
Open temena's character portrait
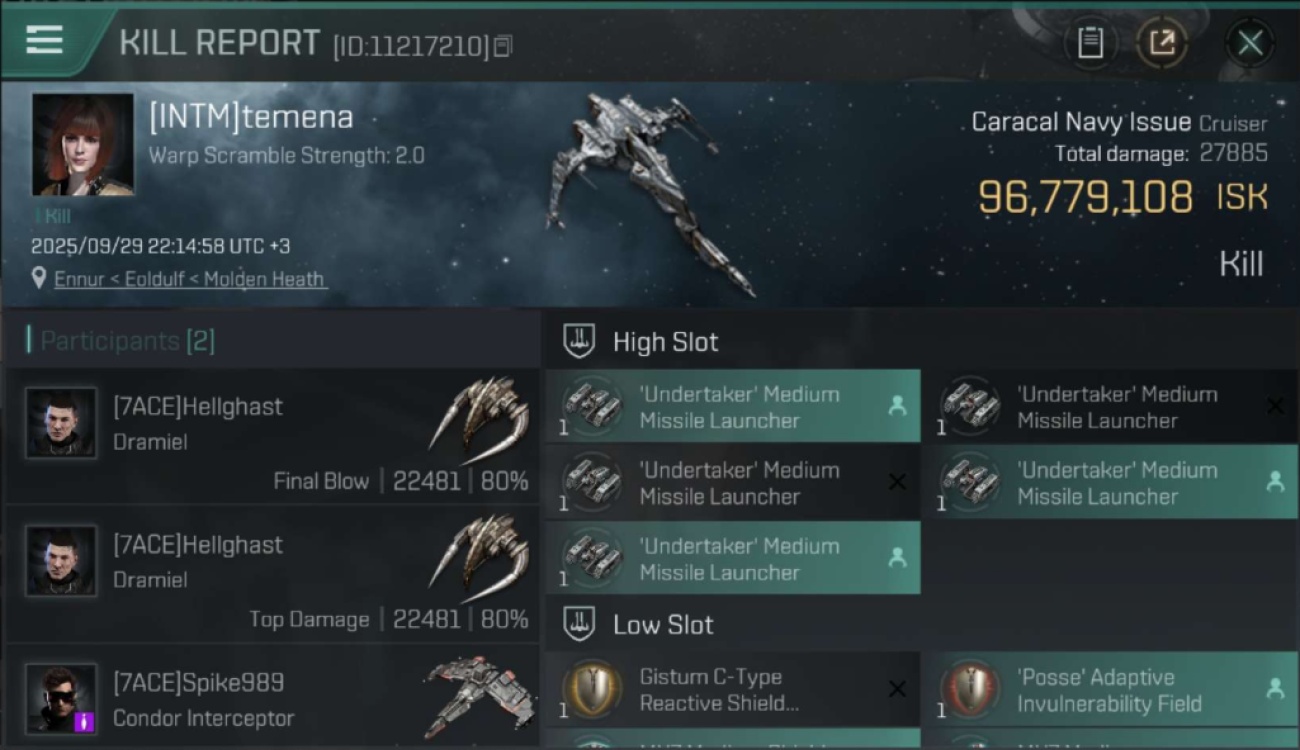82,145
